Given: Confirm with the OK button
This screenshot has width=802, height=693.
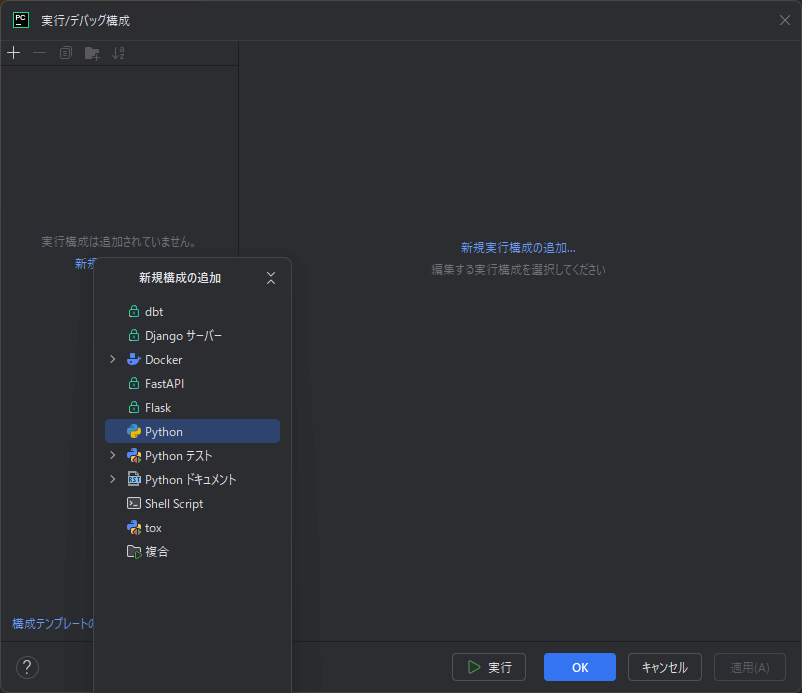Looking at the screenshot, I should point(580,667).
